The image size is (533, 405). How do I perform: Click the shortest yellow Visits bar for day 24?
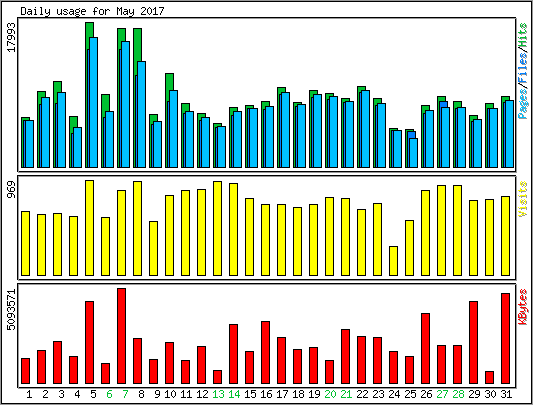click(394, 261)
